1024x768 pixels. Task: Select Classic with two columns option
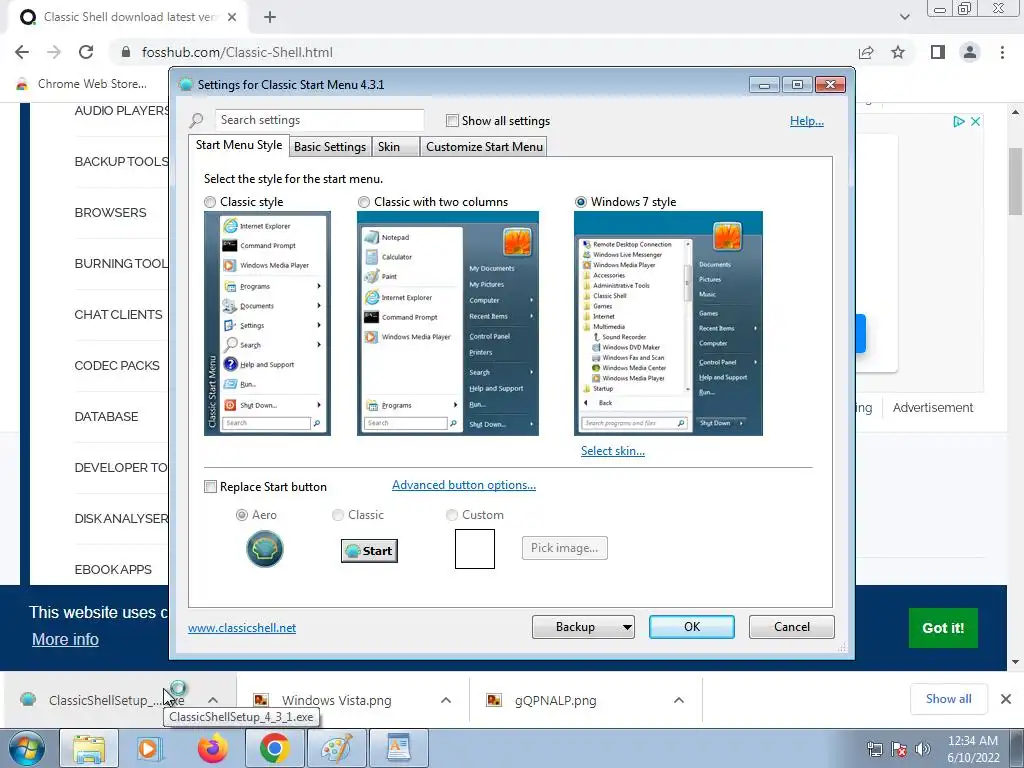point(364,202)
